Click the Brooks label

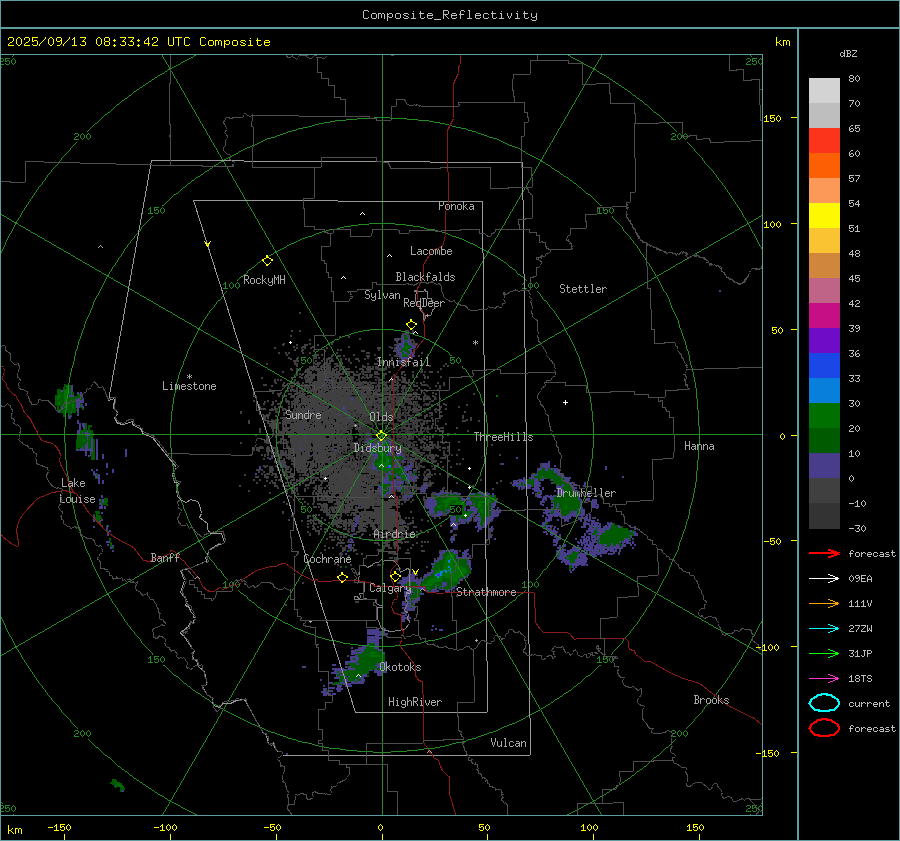tap(711, 700)
